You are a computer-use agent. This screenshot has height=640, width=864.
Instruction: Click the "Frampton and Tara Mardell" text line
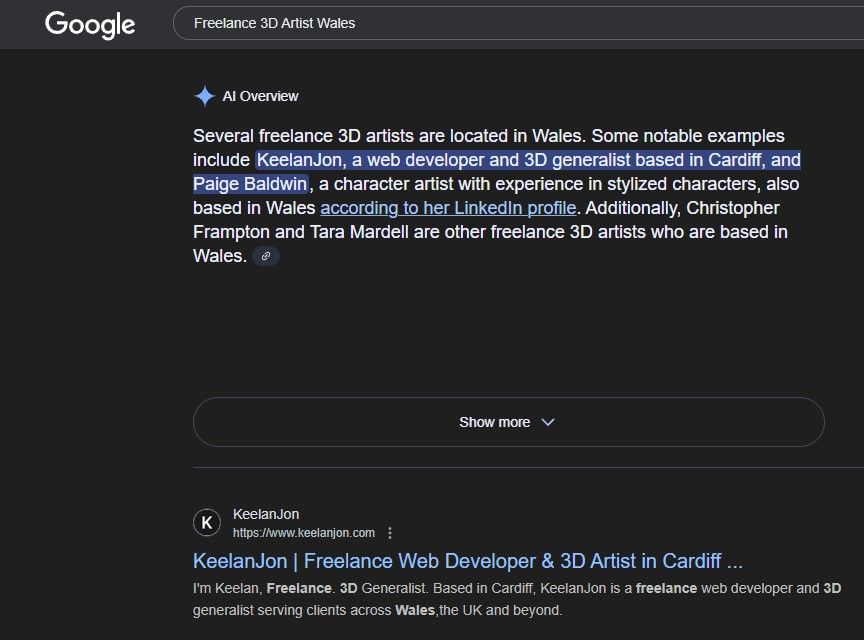(490, 232)
